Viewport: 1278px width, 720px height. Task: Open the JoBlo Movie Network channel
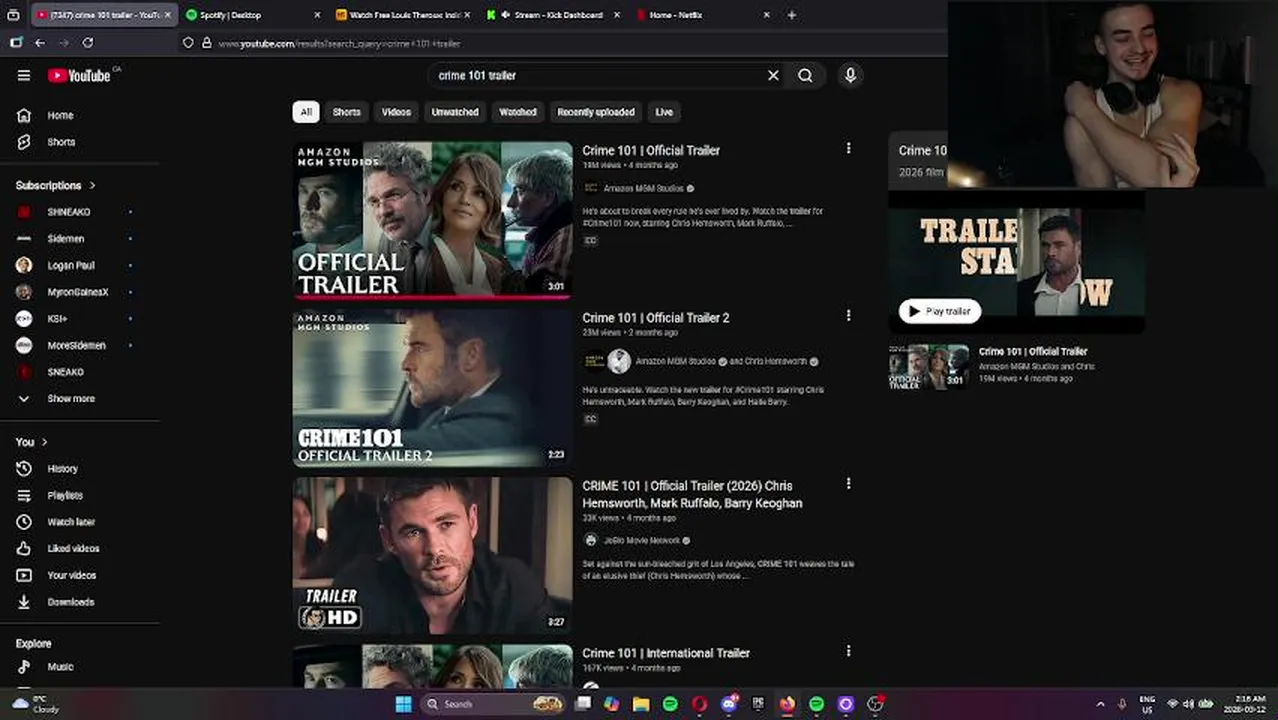(643, 540)
